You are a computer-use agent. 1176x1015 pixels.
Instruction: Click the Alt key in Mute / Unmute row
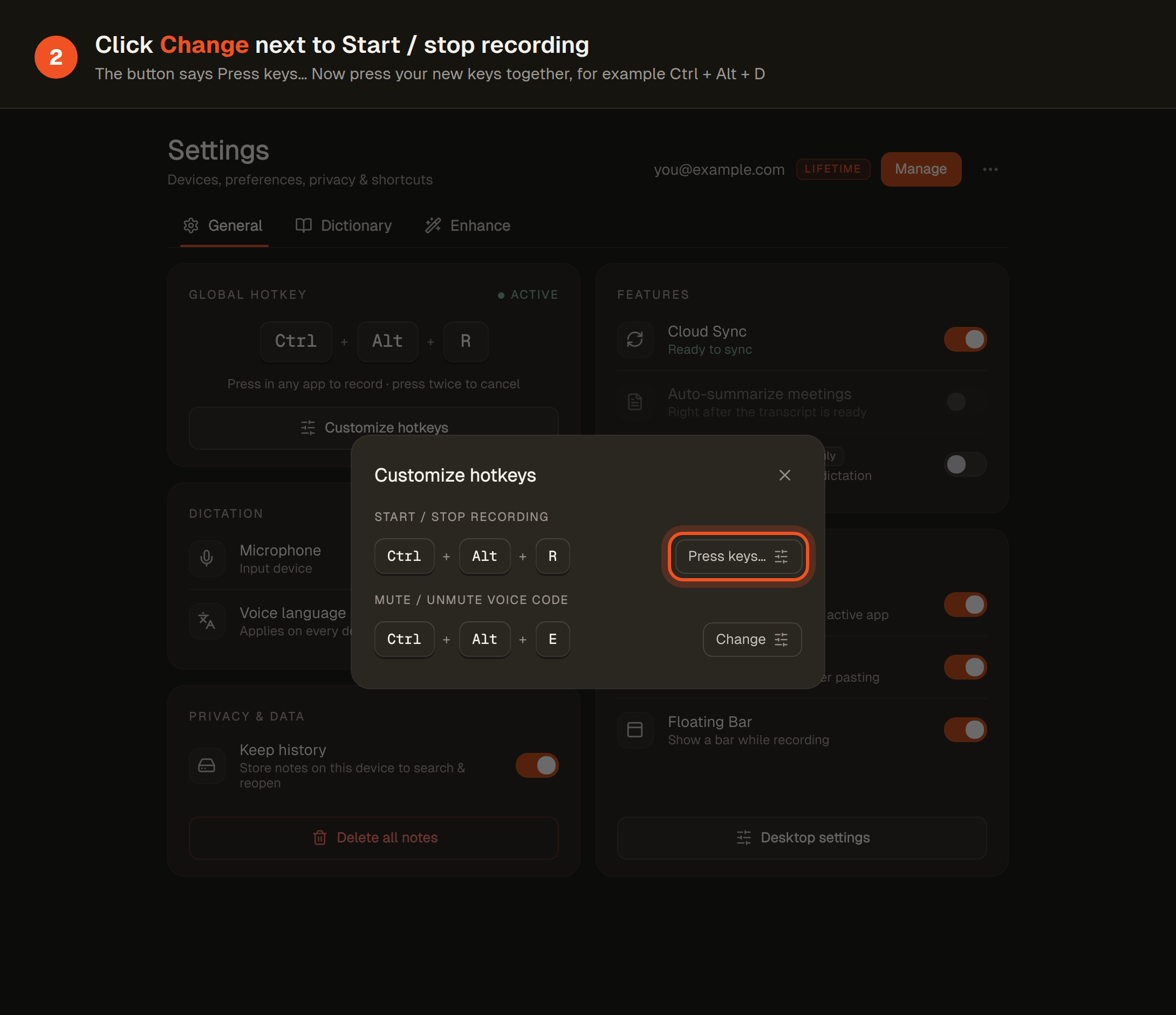(x=484, y=640)
